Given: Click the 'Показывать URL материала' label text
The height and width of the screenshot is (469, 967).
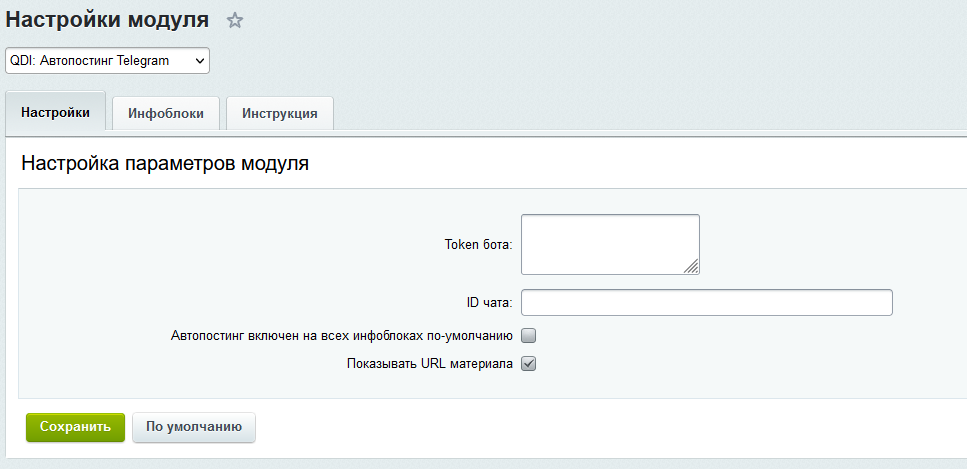Looking at the screenshot, I should tap(429, 364).
